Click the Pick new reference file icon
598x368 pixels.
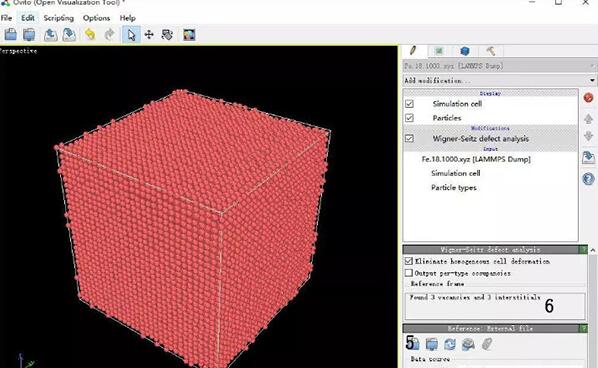point(413,344)
